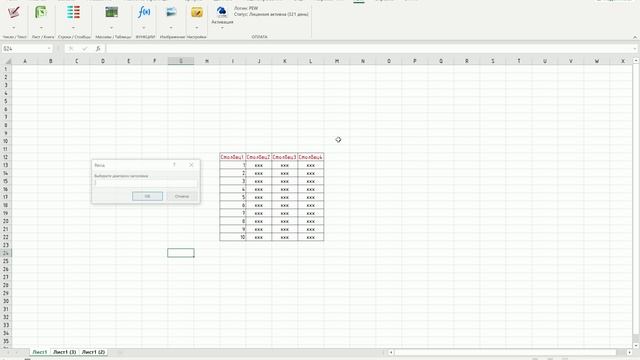Select row header 1
640x360 pixels.
pos(6,69)
